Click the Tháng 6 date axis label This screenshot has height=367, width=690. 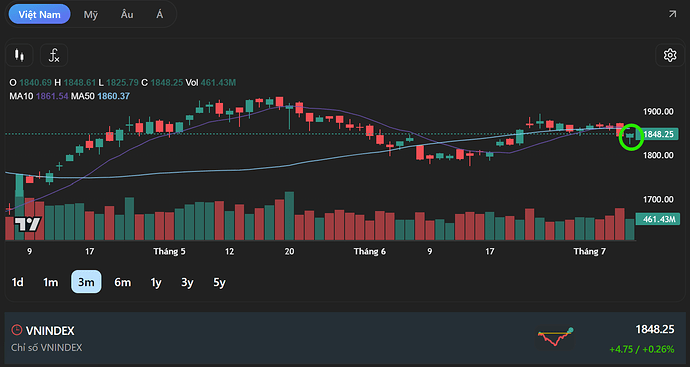pos(370,252)
